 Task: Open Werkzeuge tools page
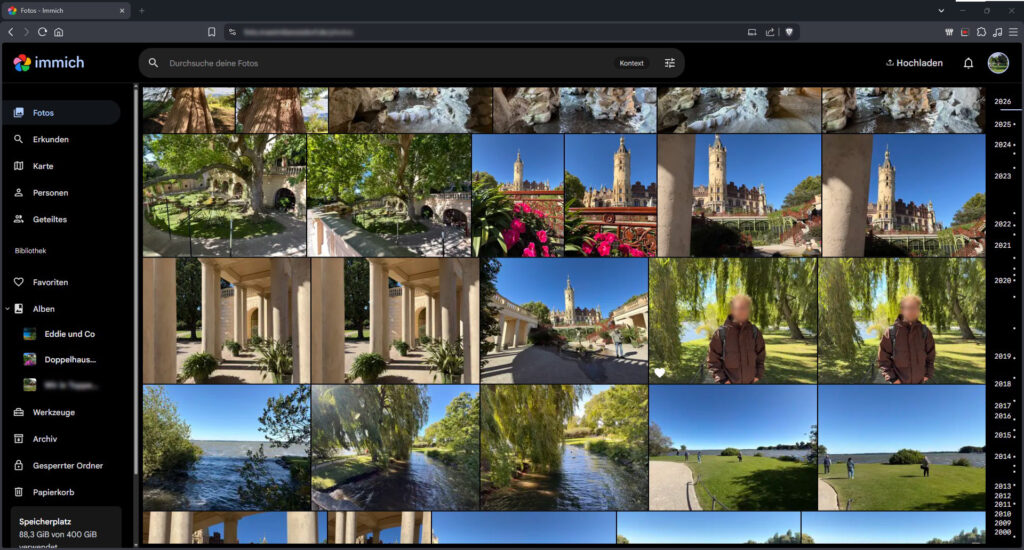(53, 412)
